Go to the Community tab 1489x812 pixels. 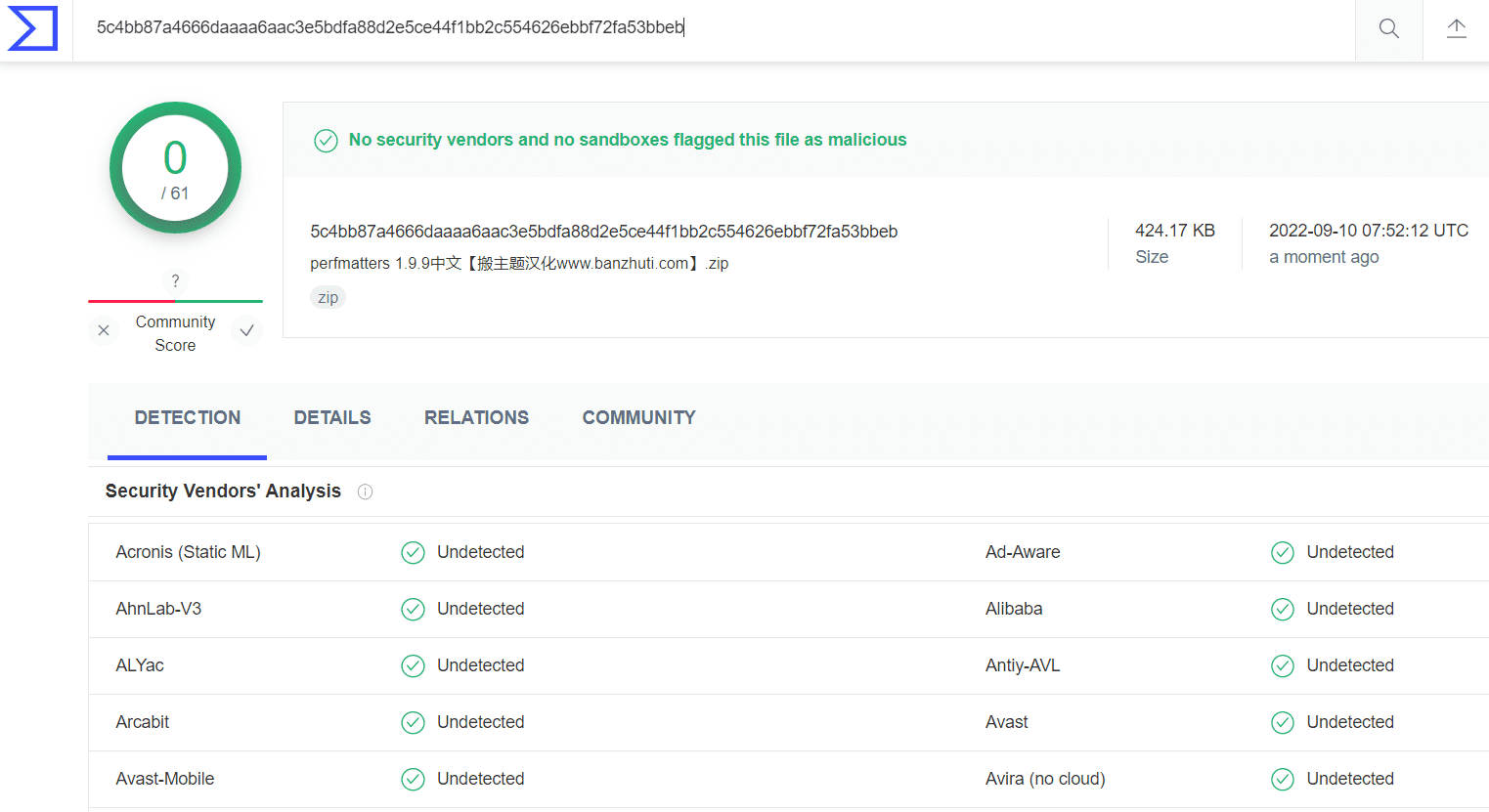point(639,418)
